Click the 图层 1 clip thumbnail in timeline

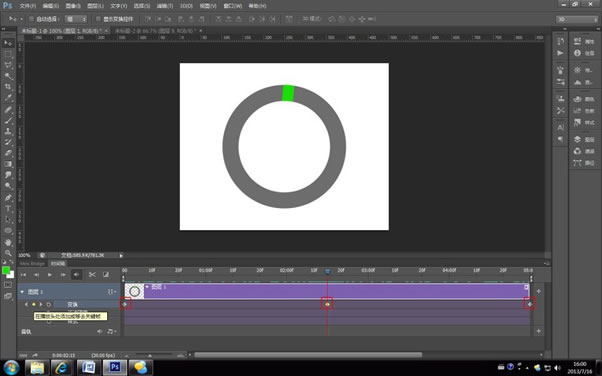pos(134,292)
